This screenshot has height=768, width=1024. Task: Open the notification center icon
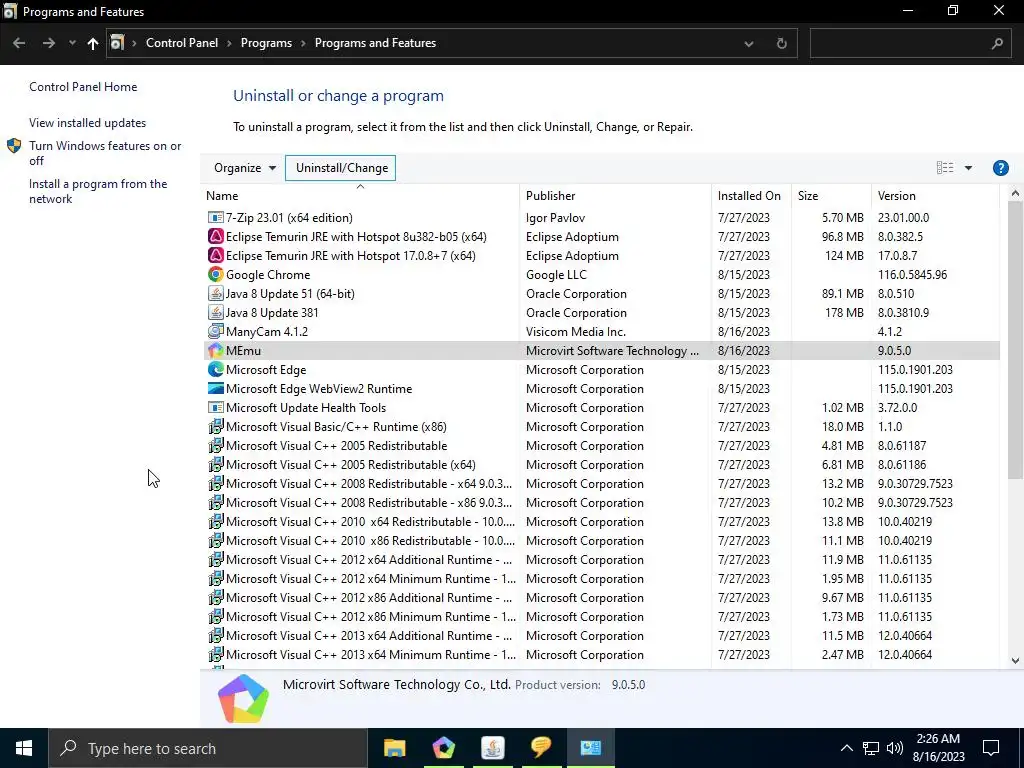pyautogui.click(x=991, y=748)
